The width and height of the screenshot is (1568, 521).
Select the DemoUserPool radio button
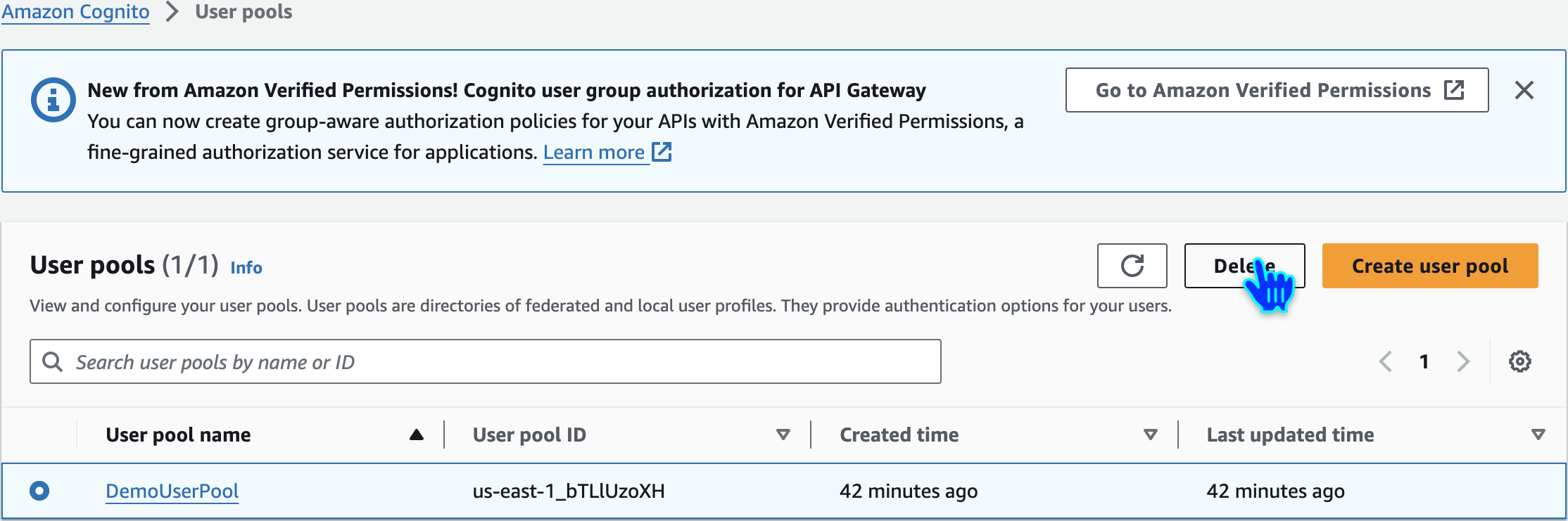click(39, 491)
